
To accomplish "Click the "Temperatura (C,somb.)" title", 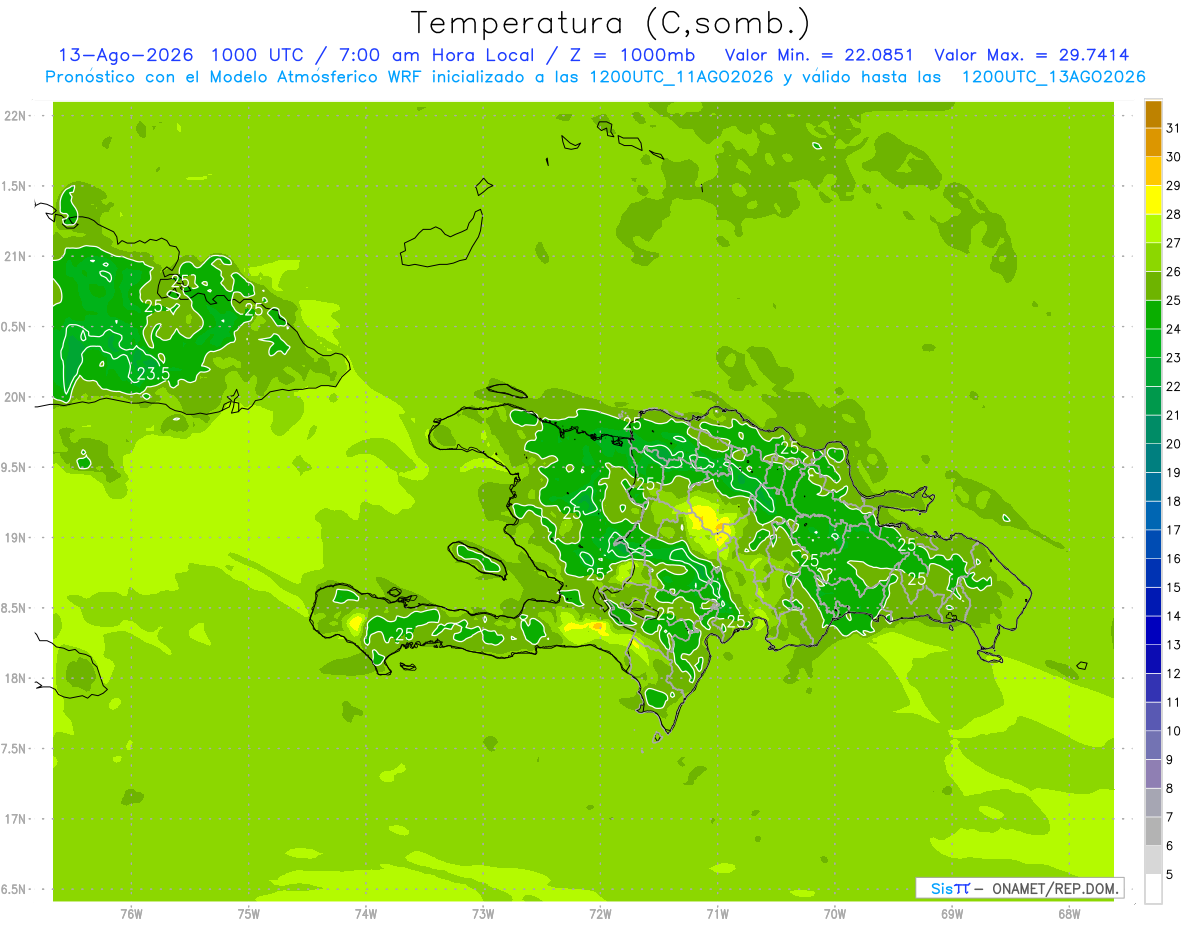I will coord(611,23).
